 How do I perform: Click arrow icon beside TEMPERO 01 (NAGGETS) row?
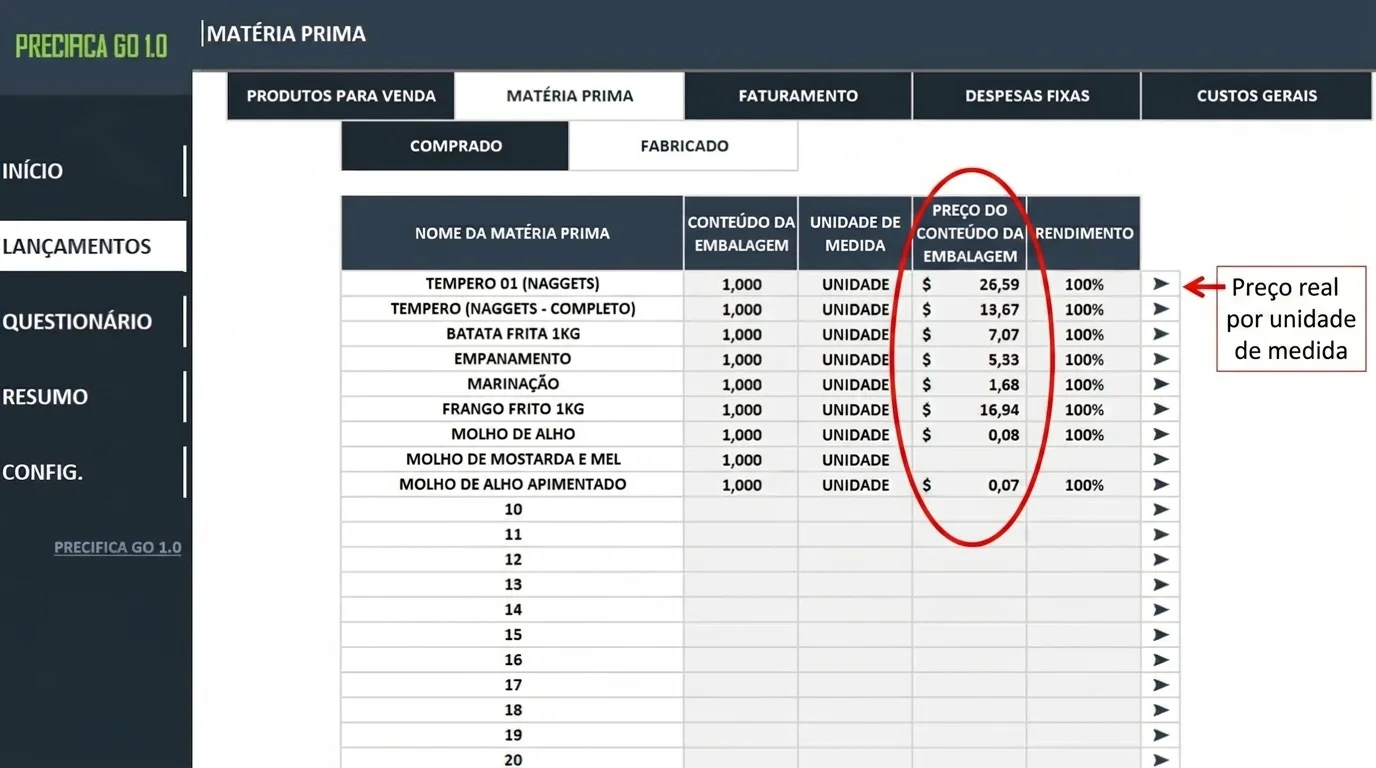[x=1160, y=284]
